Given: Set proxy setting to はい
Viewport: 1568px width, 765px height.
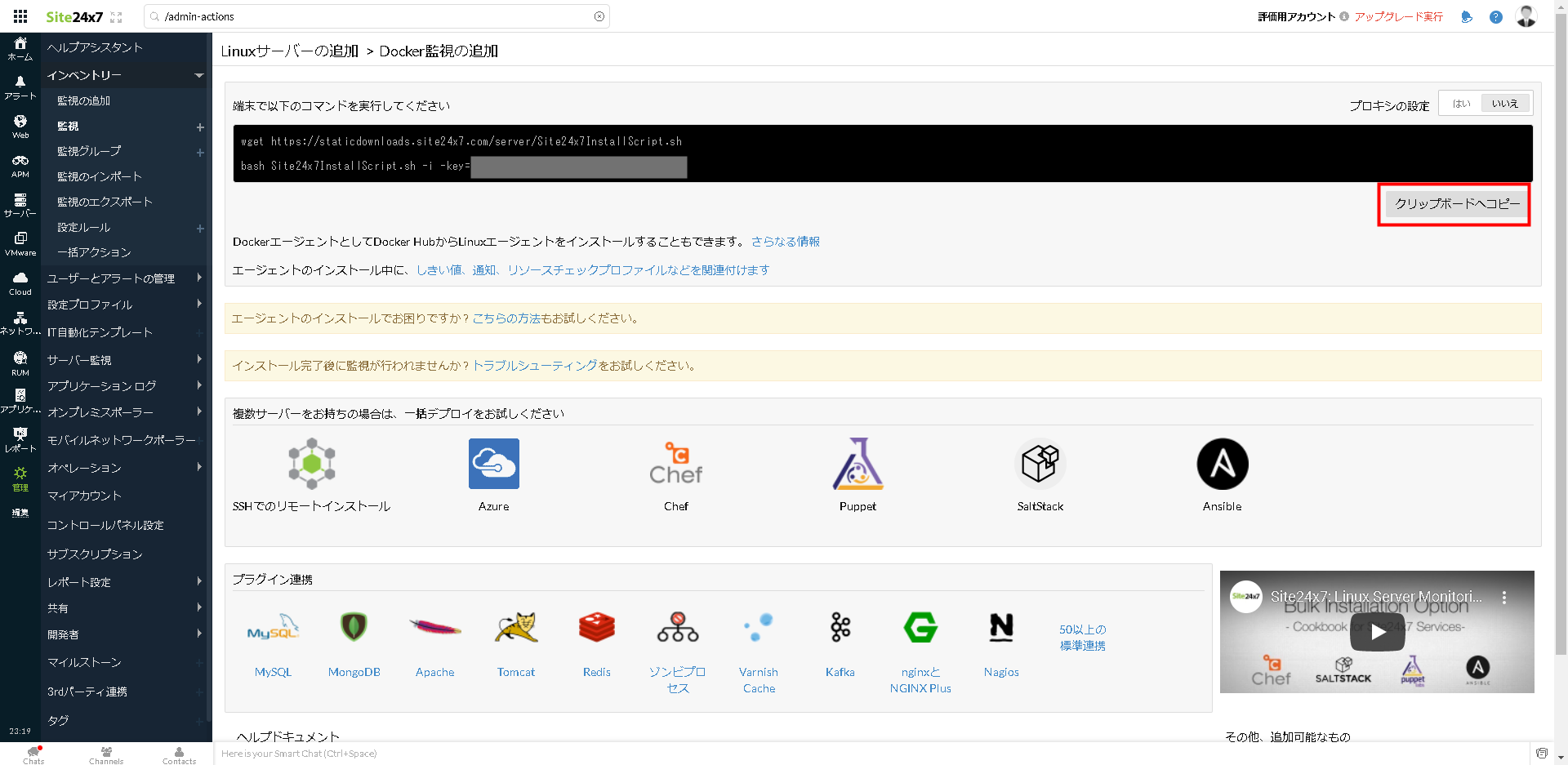Looking at the screenshot, I should tap(1461, 104).
